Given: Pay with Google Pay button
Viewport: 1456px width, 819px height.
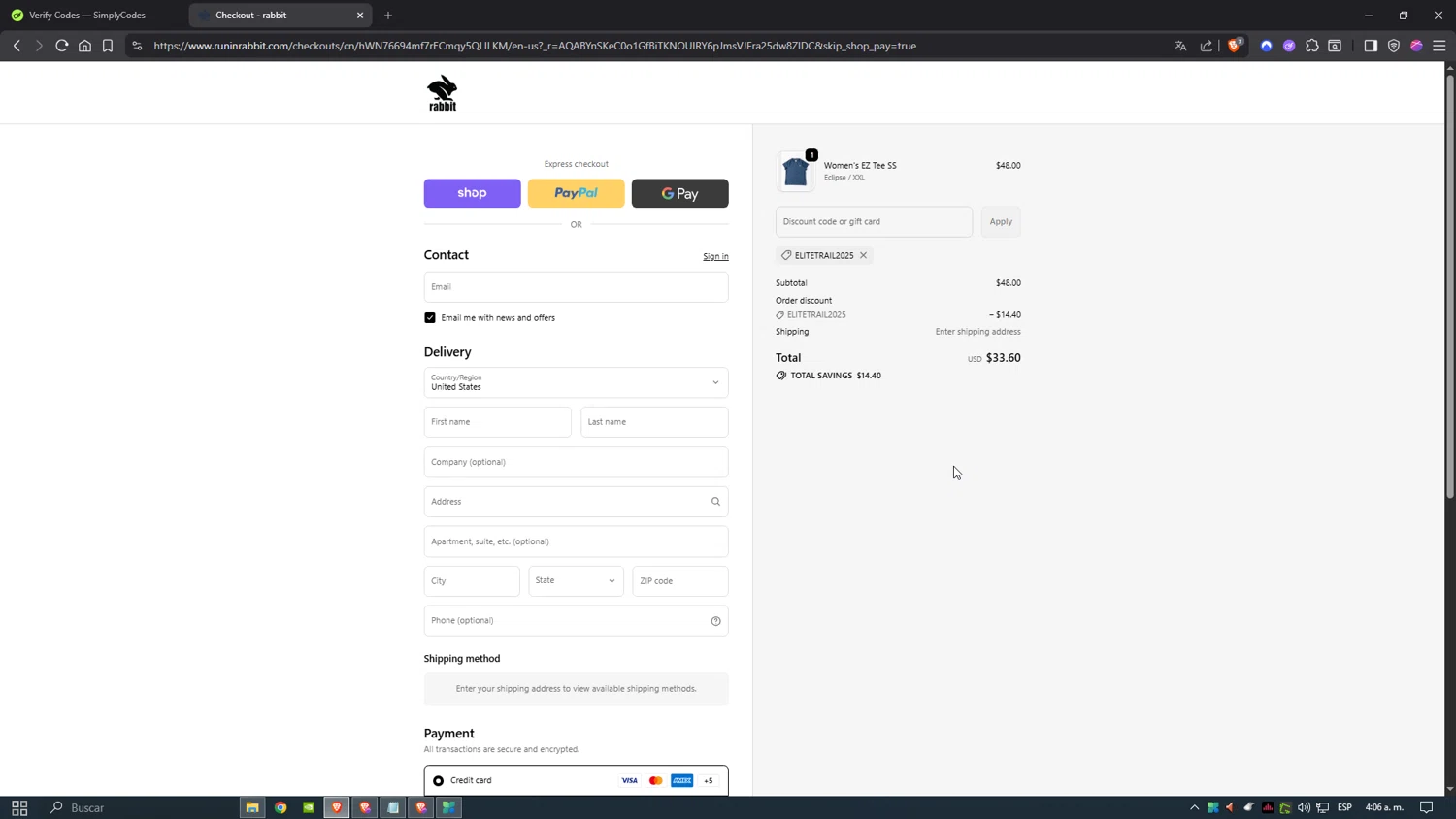Looking at the screenshot, I should coord(679,193).
